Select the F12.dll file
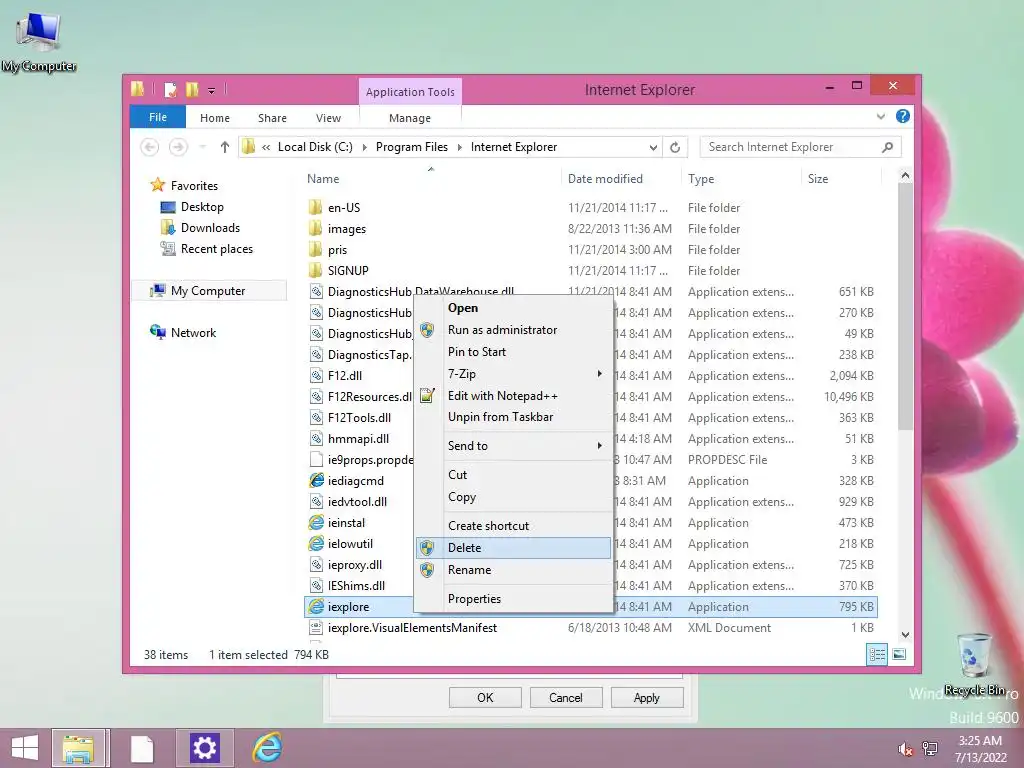Image resolution: width=1024 pixels, height=768 pixels. click(x=345, y=376)
